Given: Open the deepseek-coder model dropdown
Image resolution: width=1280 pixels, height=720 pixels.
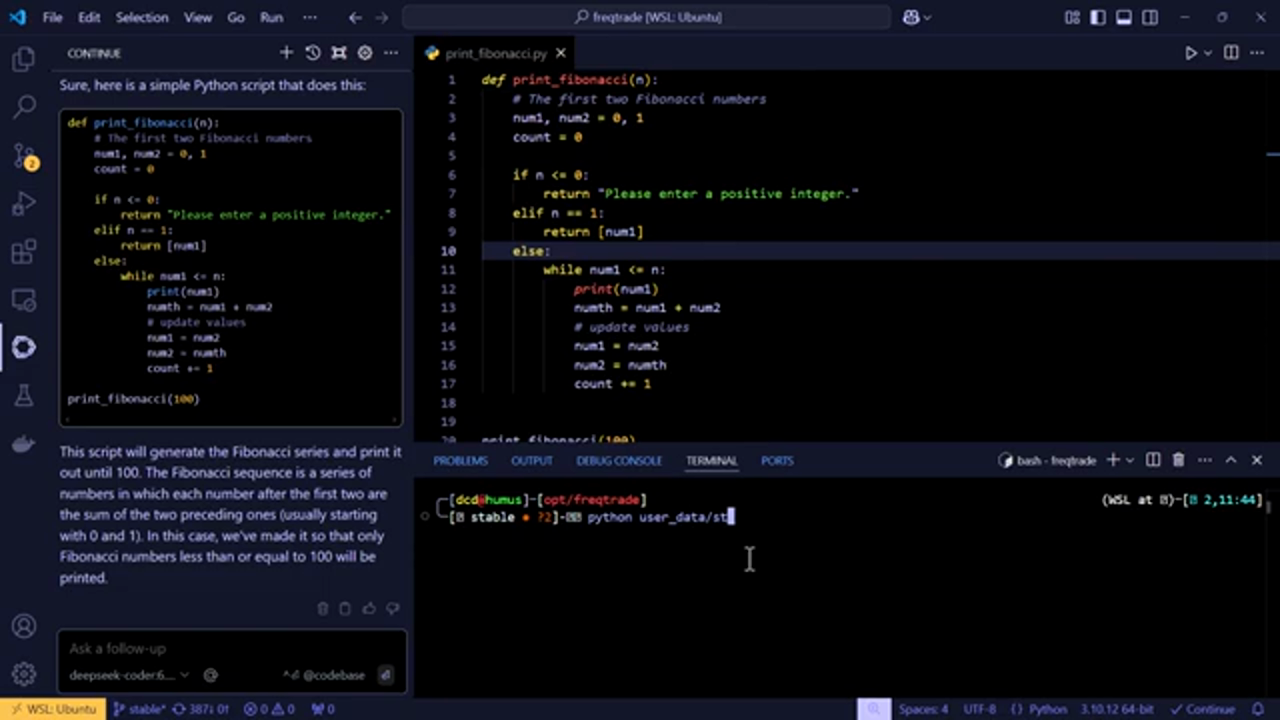Looking at the screenshot, I should (x=129, y=675).
